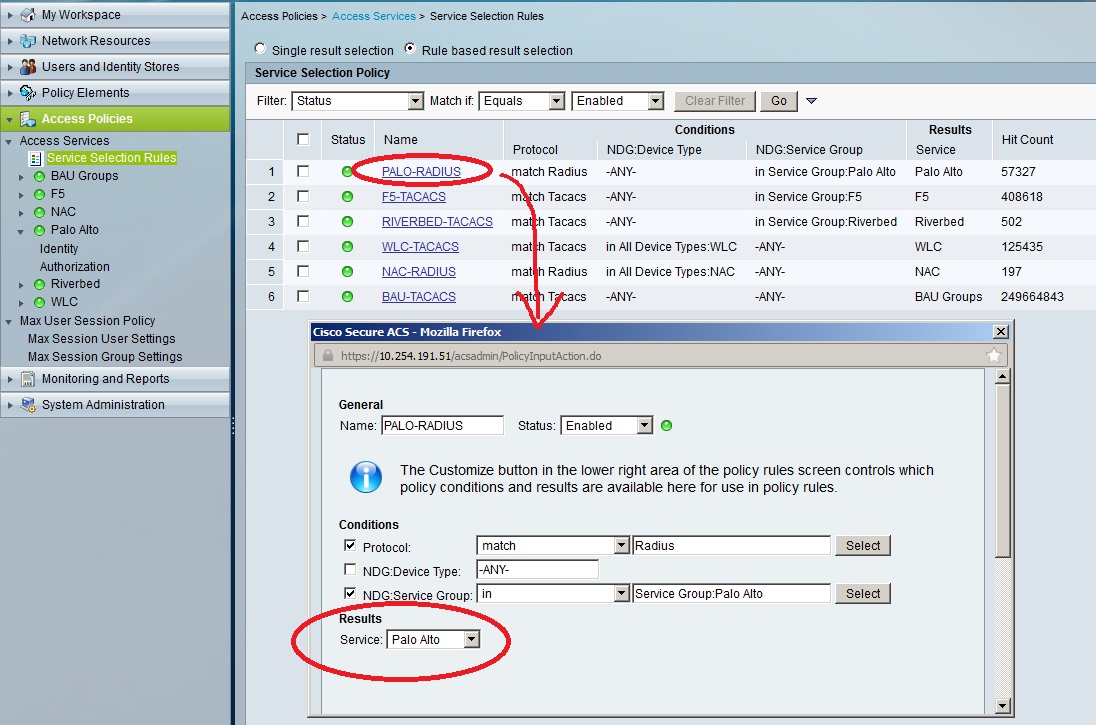Screen dimensions: 1096x725
Task: Click Access Services breadcrumb link
Action: [374, 16]
